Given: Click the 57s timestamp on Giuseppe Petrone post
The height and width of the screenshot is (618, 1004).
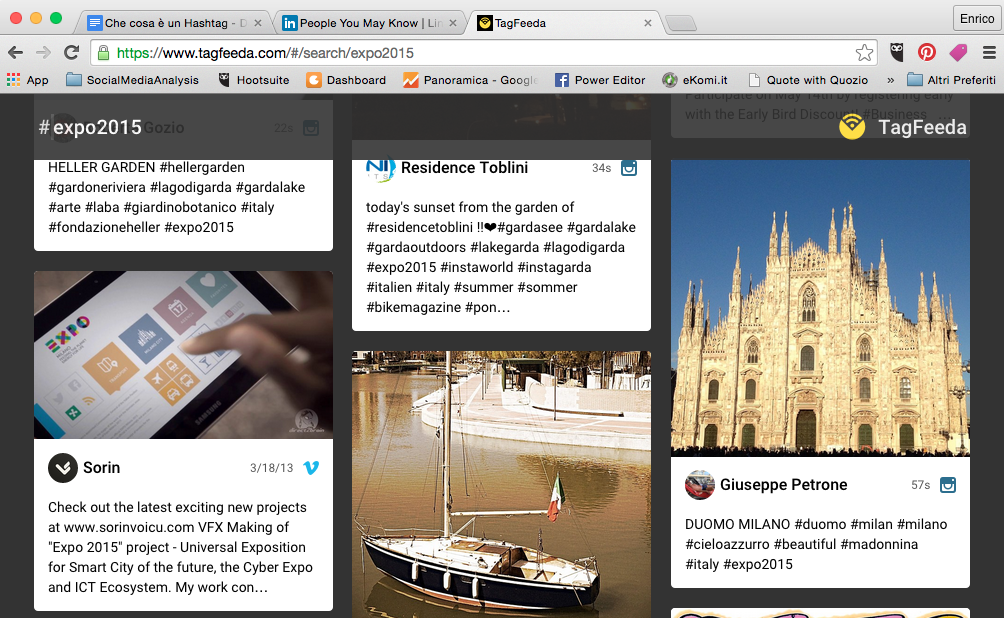Looking at the screenshot, I should point(921,485).
